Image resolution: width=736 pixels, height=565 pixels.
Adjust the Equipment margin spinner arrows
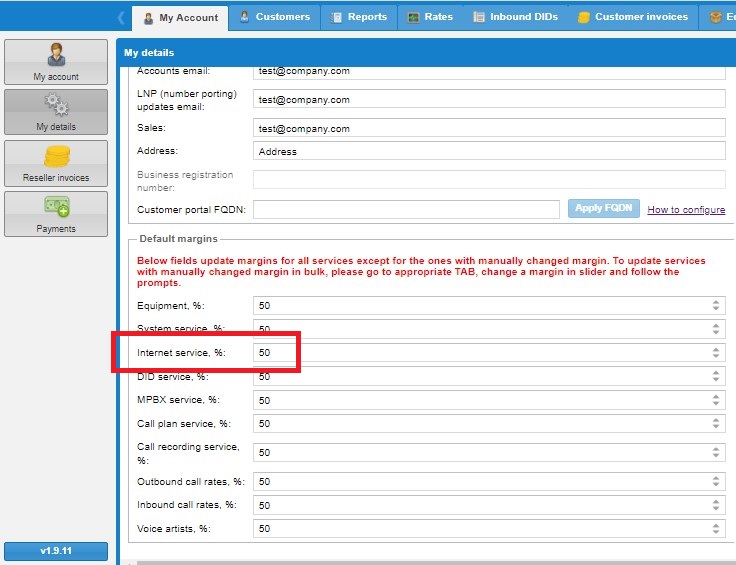(x=715, y=306)
